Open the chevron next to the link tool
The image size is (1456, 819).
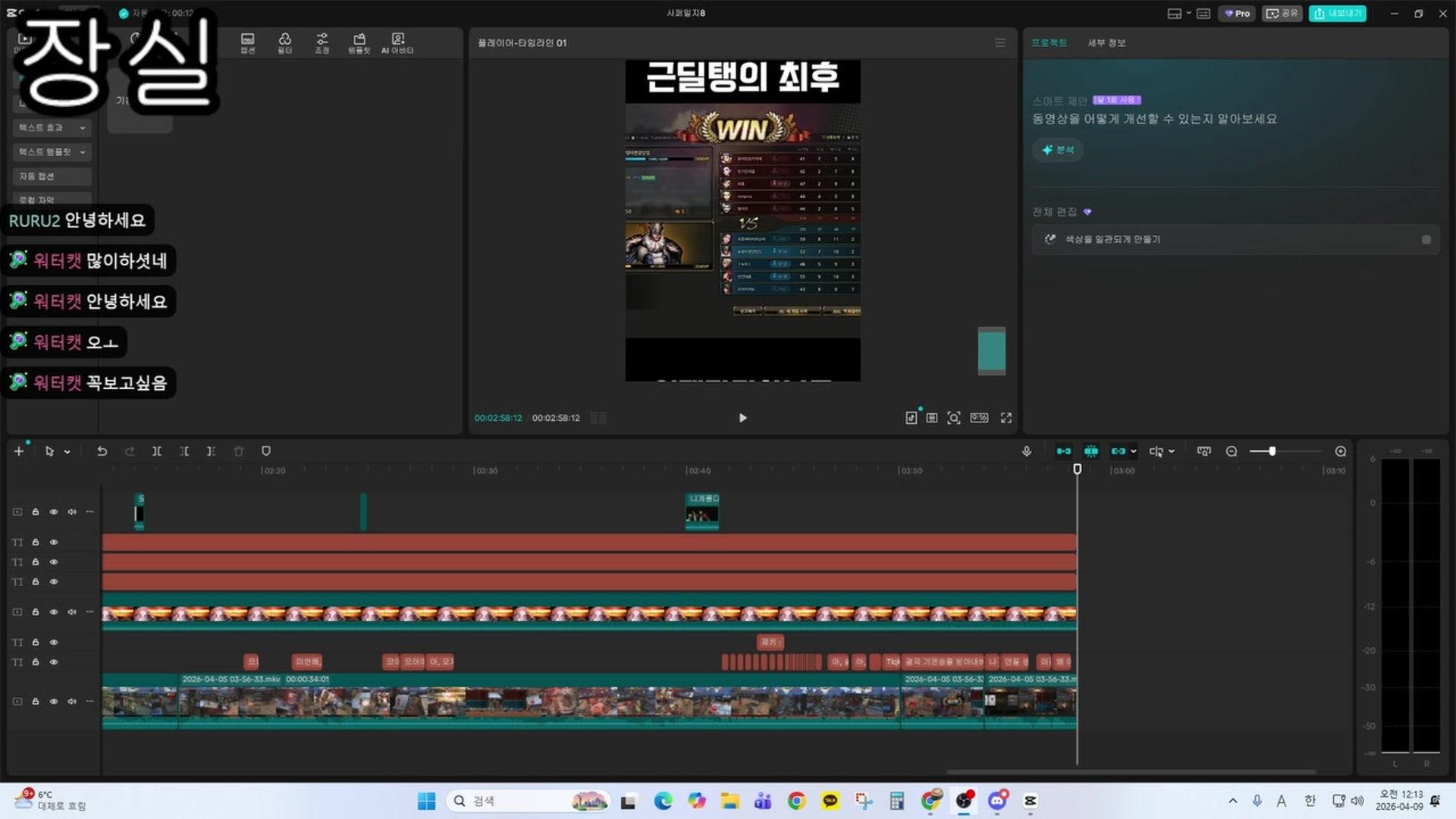pyautogui.click(x=1132, y=451)
